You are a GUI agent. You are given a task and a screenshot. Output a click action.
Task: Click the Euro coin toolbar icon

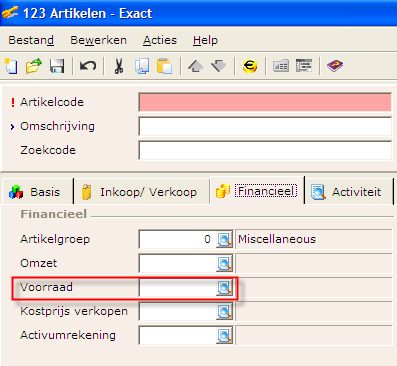(x=250, y=66)
